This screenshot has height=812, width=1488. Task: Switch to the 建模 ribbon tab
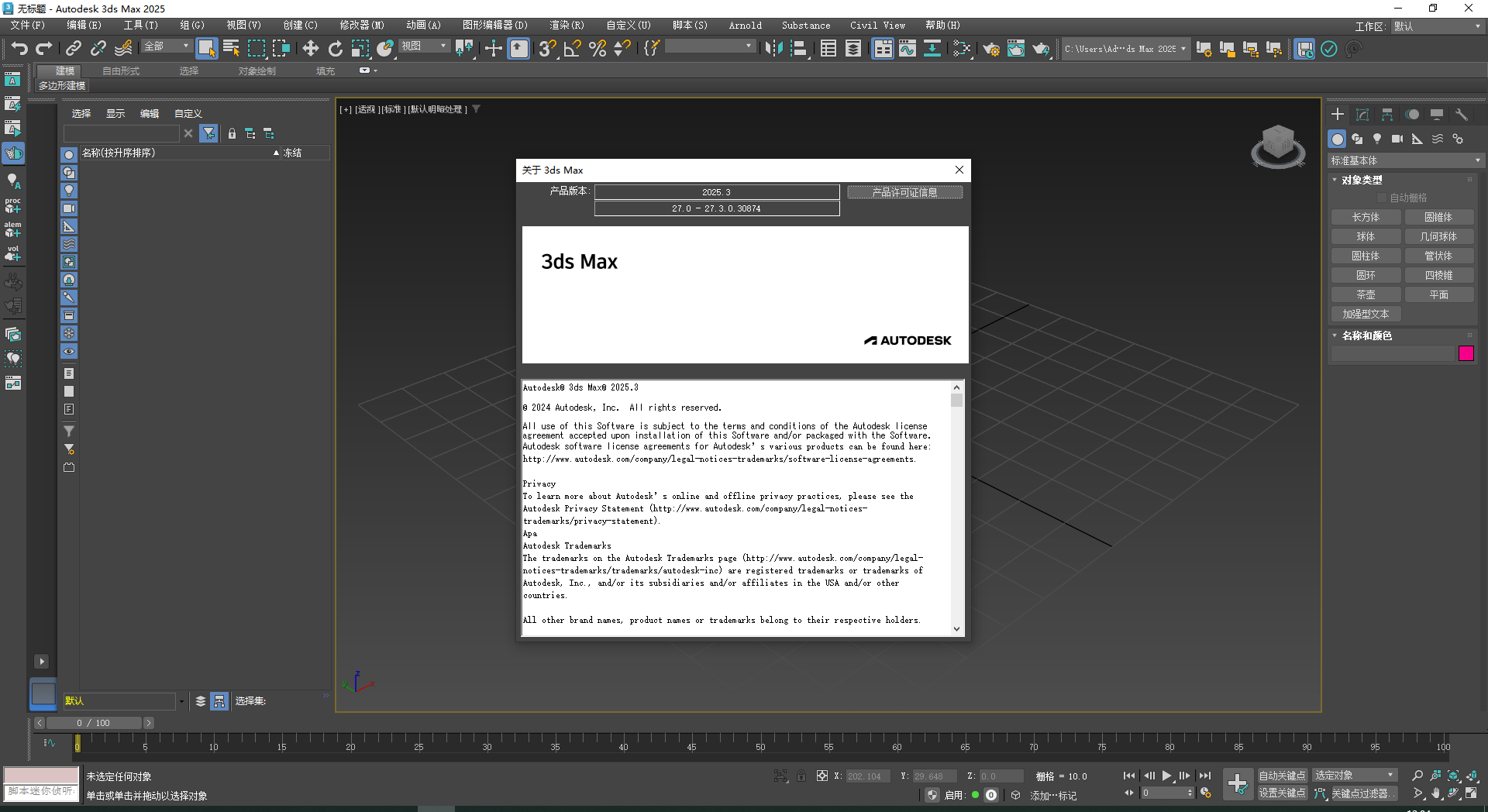61,70
